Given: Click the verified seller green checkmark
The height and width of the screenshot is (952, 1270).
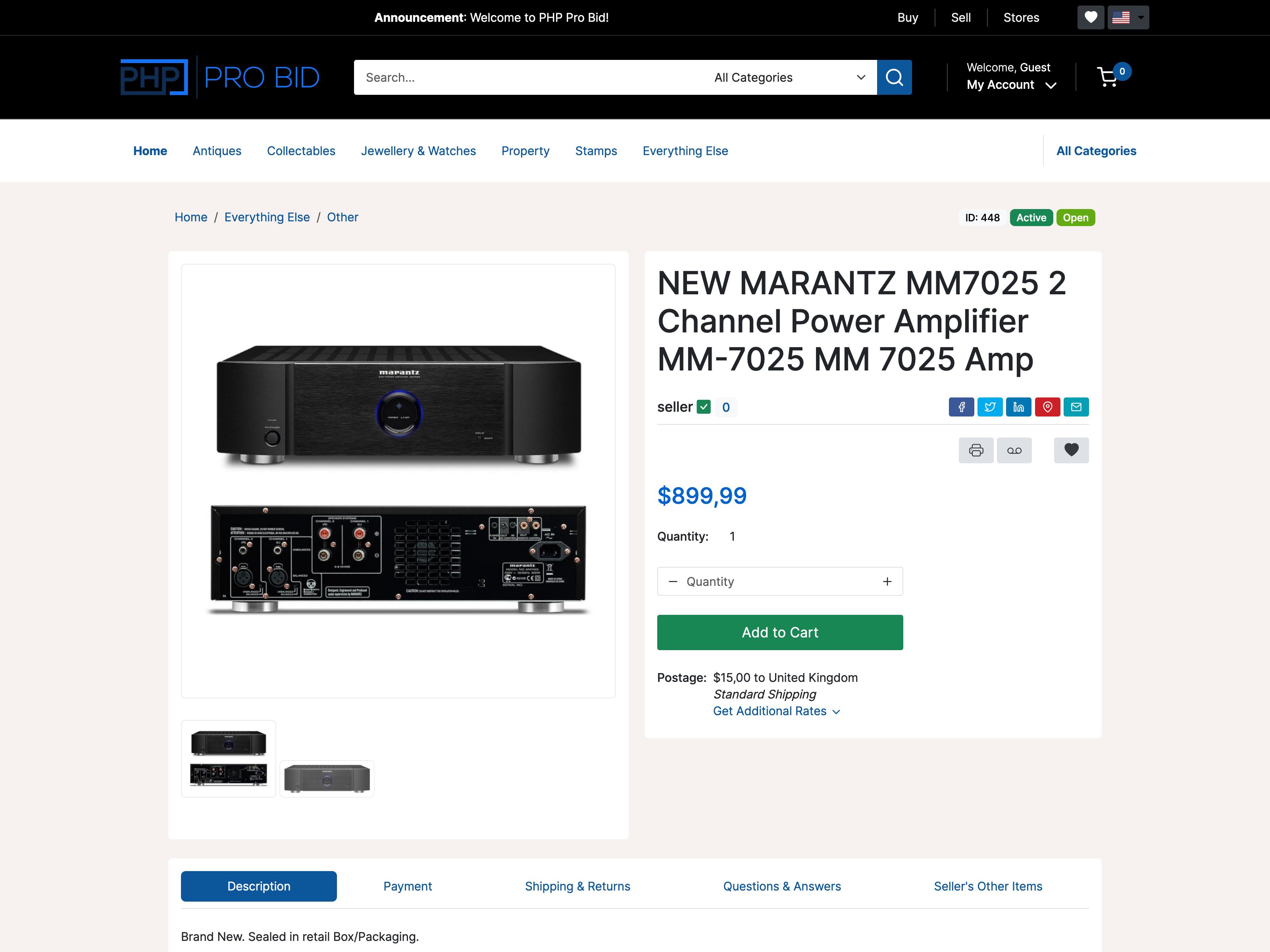Looking at the screenshot, I should (x=703, y=407).
